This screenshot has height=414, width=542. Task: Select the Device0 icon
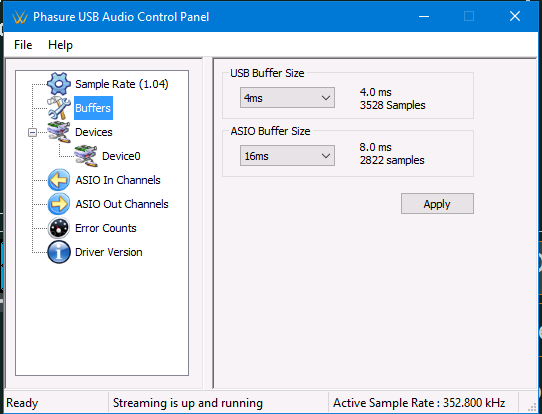(86, 156)
